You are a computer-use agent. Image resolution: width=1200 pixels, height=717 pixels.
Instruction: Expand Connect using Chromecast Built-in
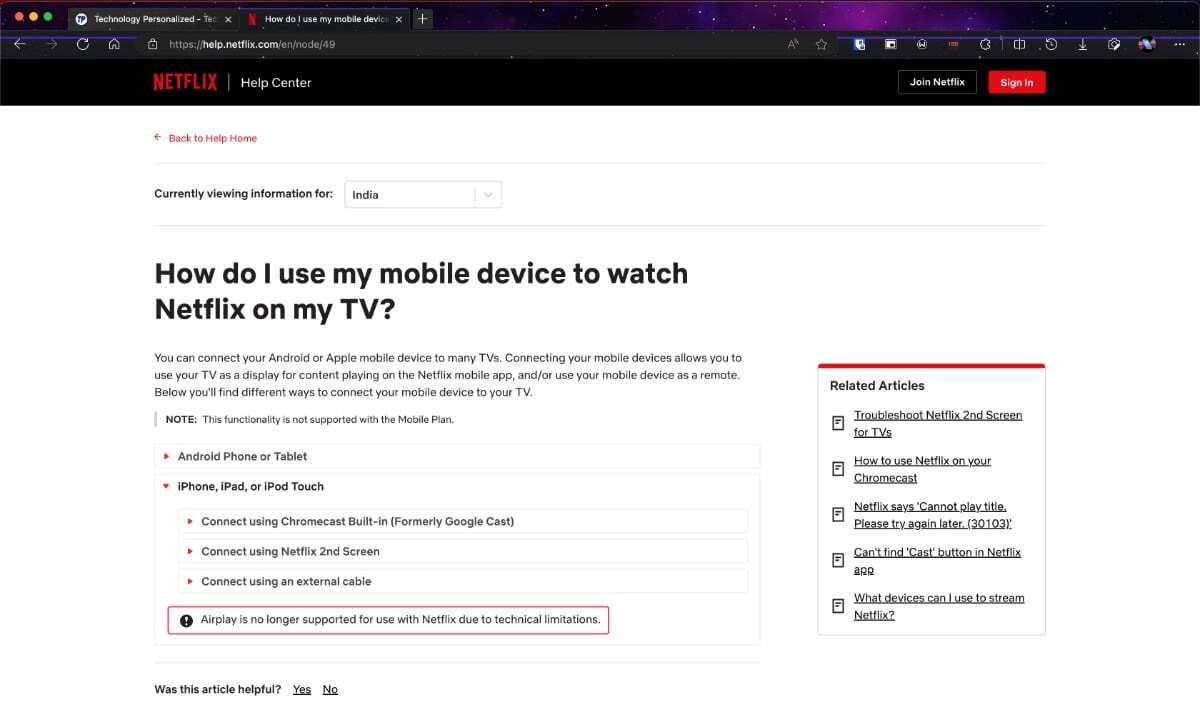click(462, 521)
